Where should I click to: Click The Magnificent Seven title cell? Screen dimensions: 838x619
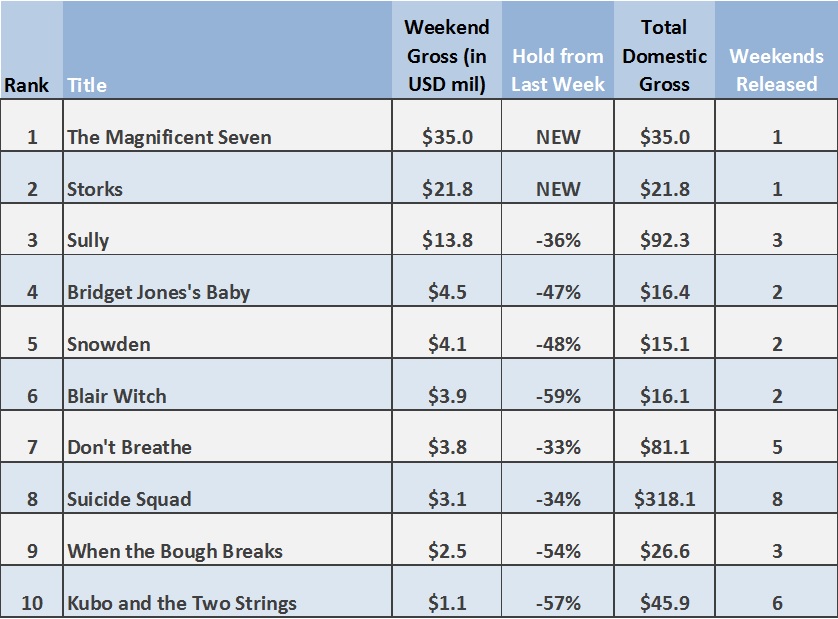[169, 137]
